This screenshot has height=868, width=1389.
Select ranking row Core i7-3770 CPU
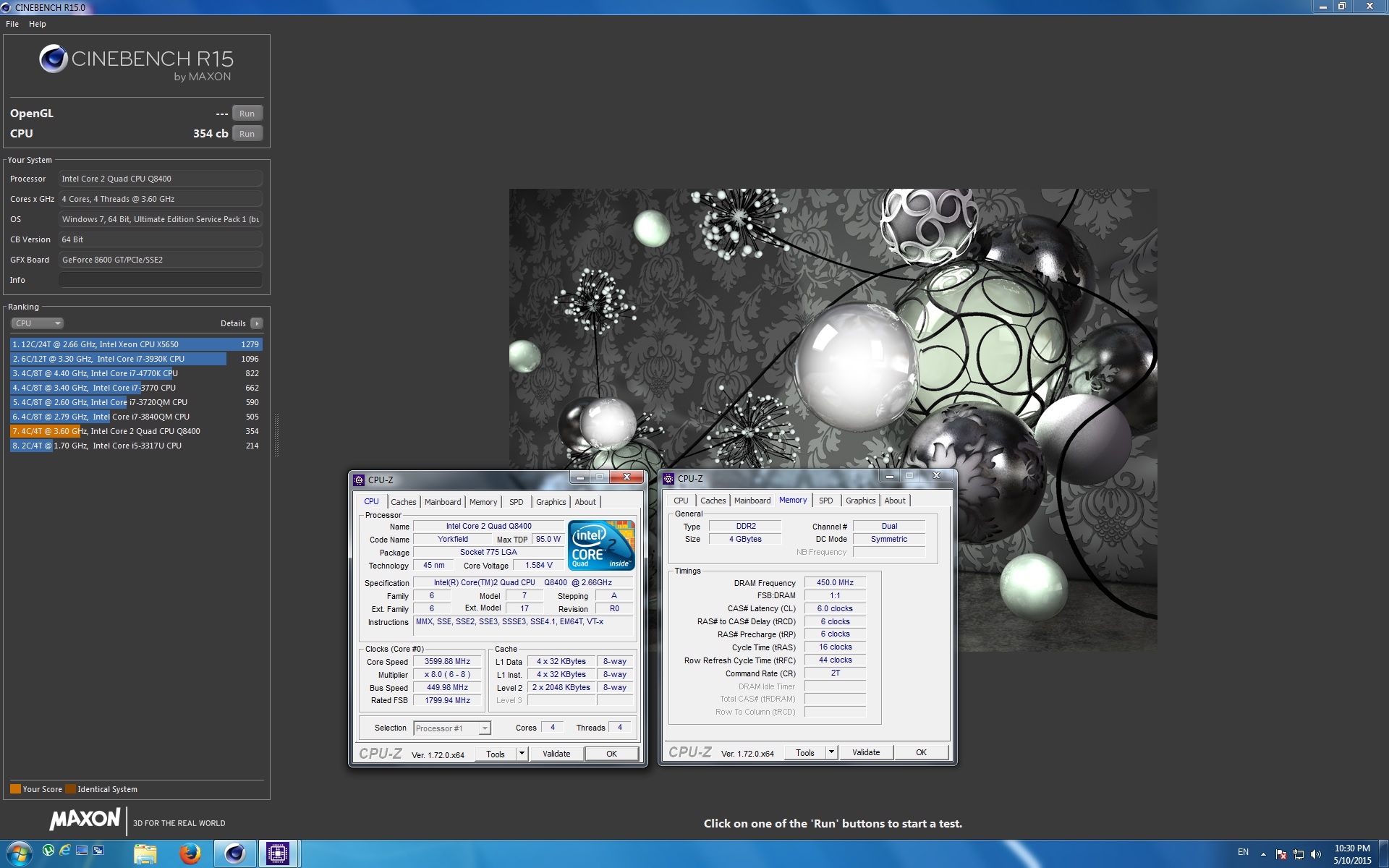136,388
